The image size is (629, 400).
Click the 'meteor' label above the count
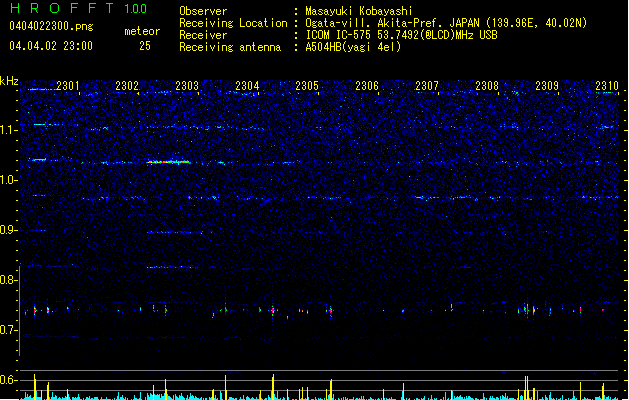point(142,31)
